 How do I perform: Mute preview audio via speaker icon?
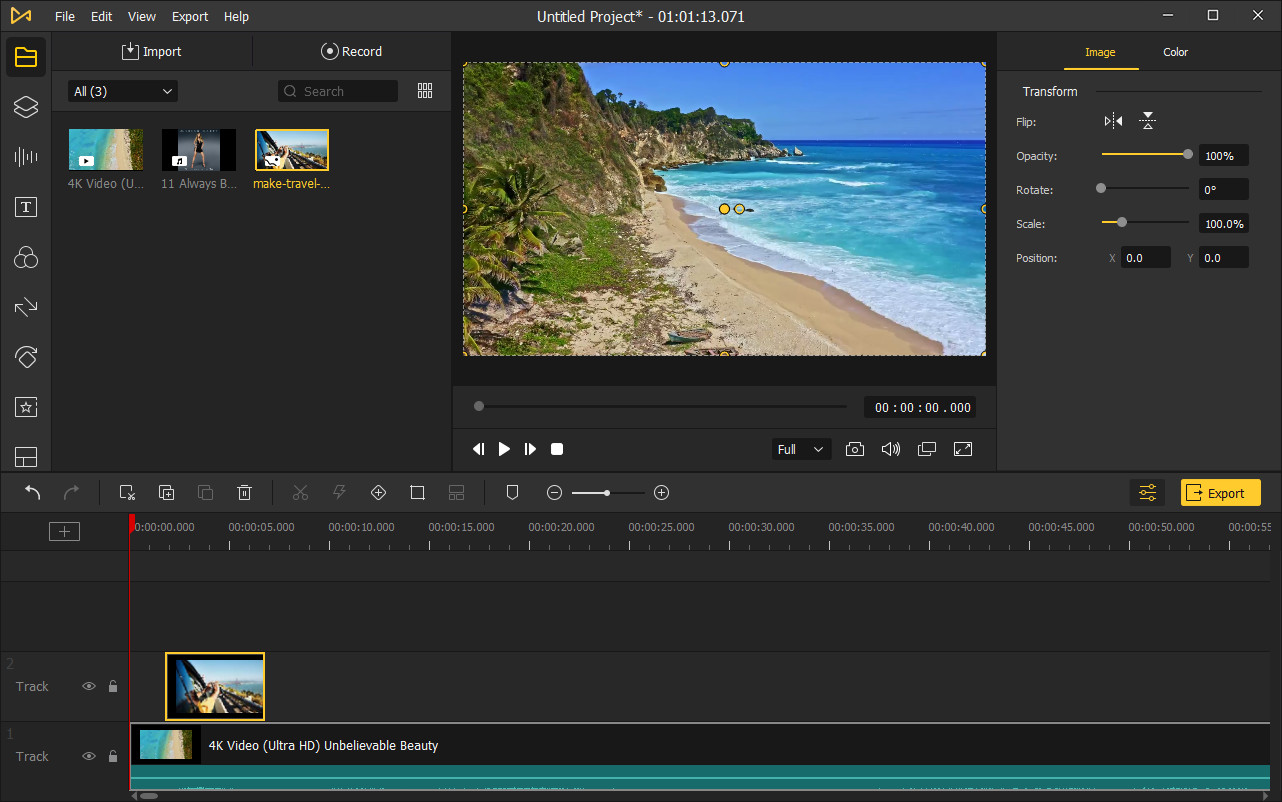point(891,449)
